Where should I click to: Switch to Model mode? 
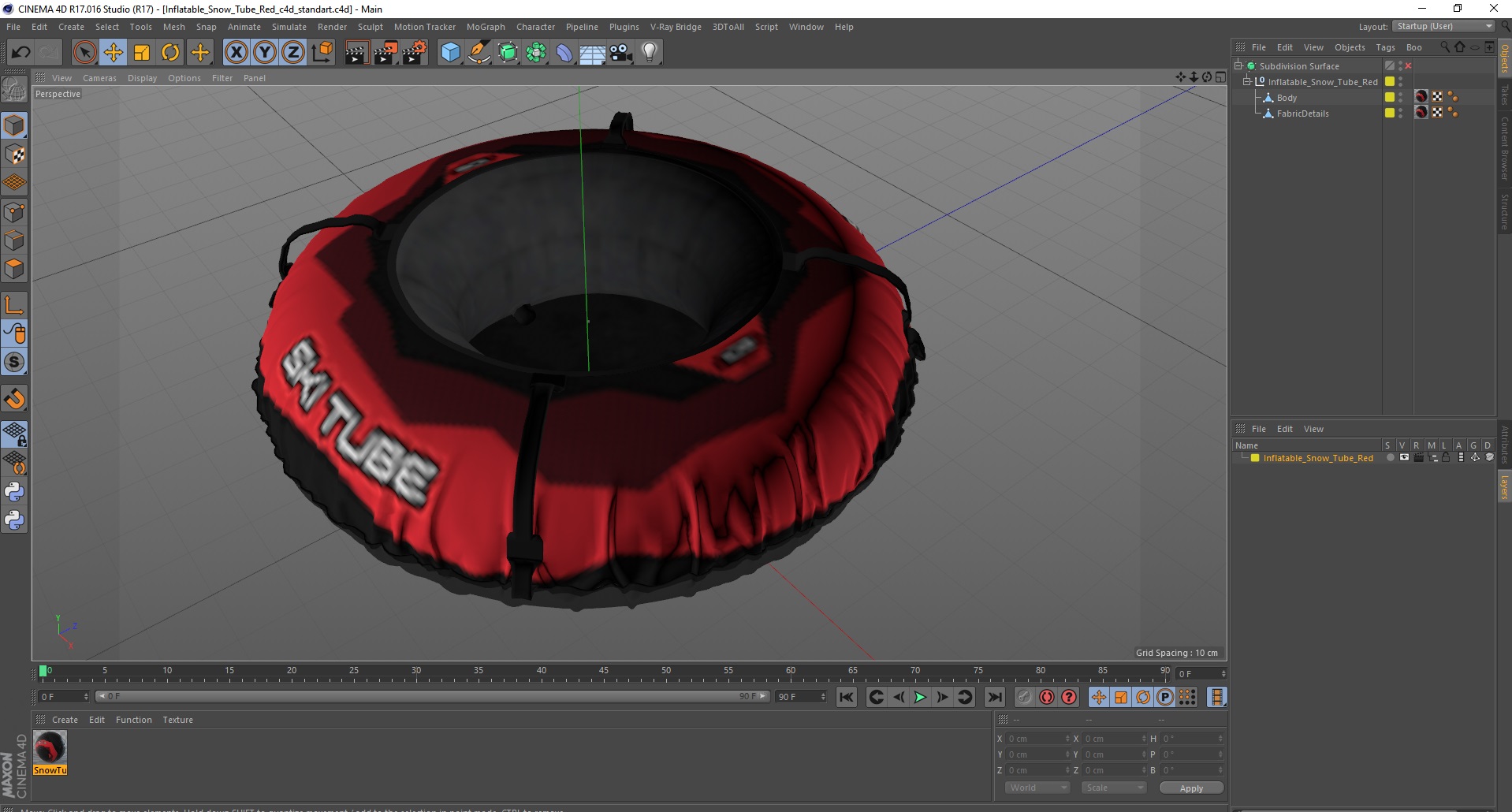tap(14, 125)
